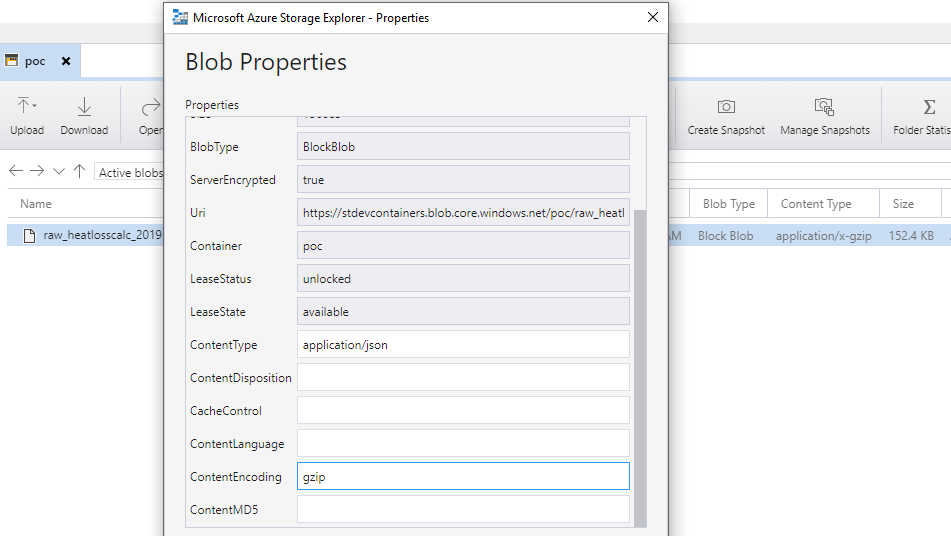Close the poc tab
This screenshot has height=536, width=951.
(66, 61)
